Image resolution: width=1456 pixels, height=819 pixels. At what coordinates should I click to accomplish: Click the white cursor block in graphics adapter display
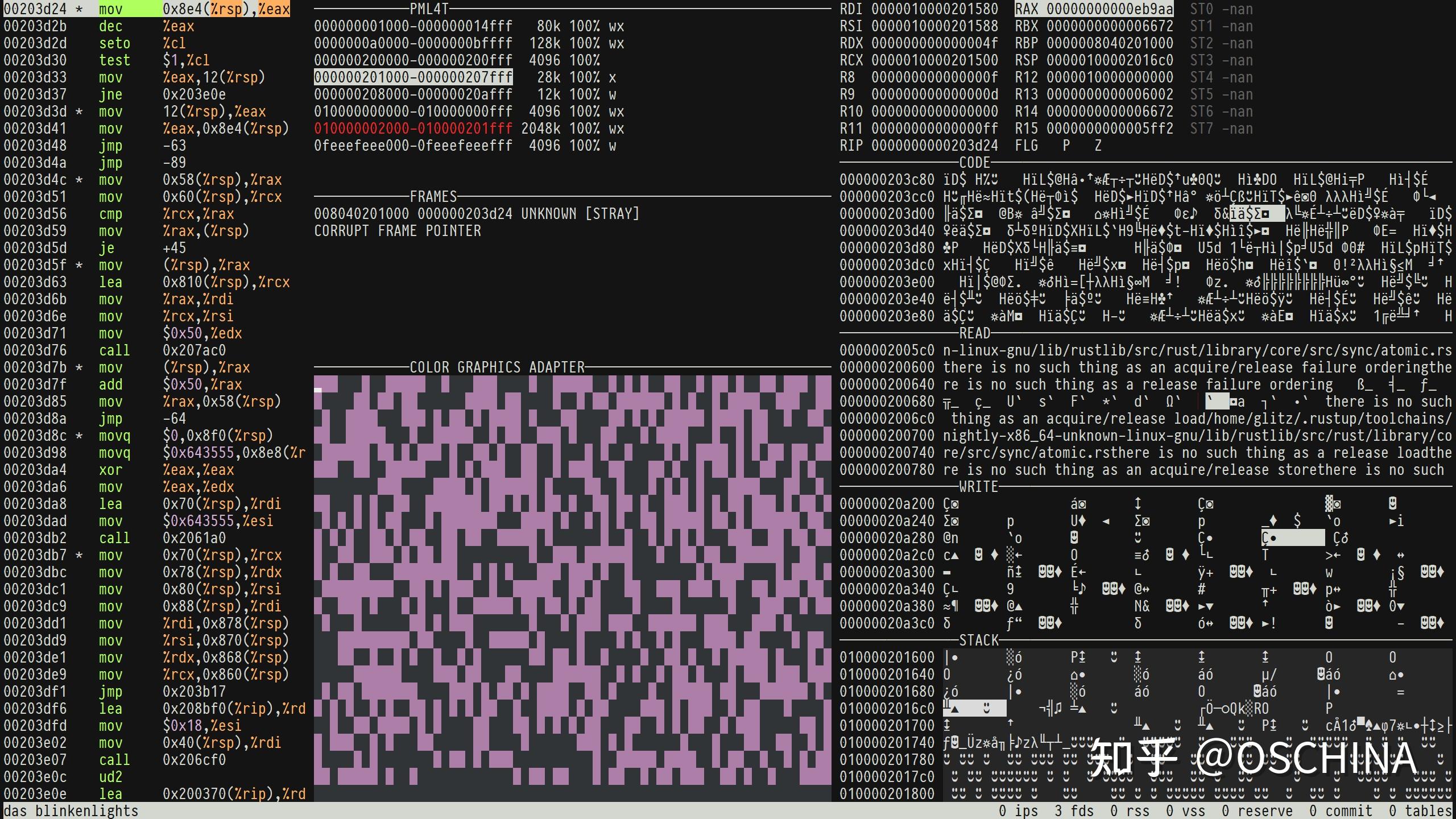pos(318,390)
